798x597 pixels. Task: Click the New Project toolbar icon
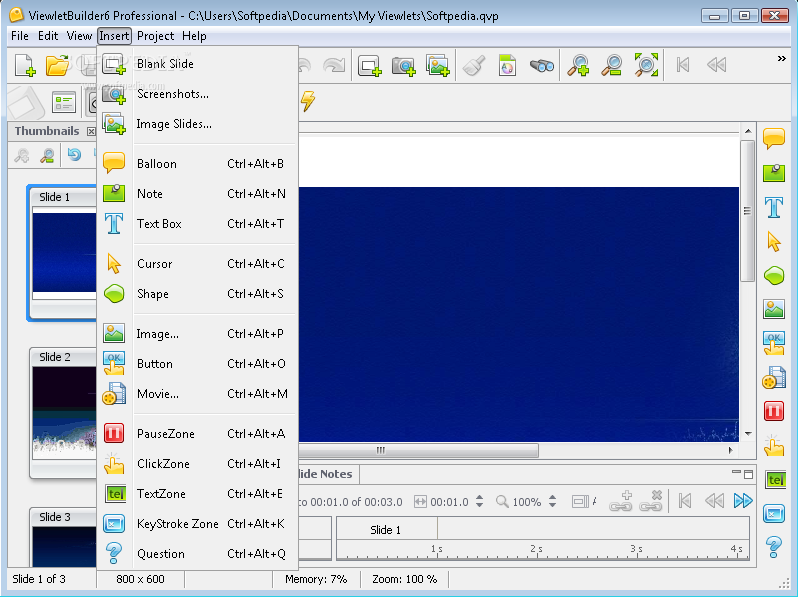click(x=25, y=65)
